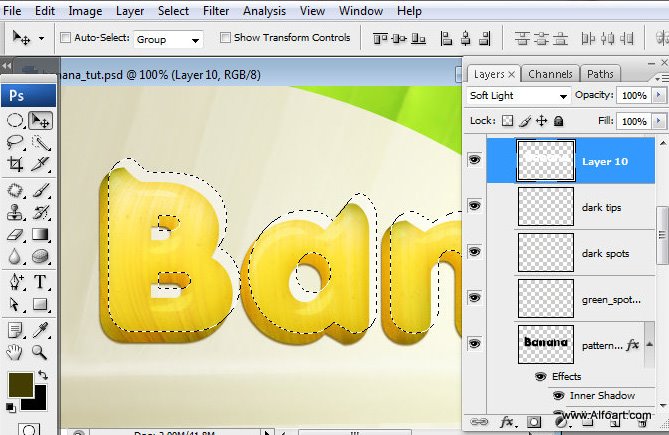Select the Elliptical Marquee tool
This screenshot has height=435, width=669.
click(16, 120)
